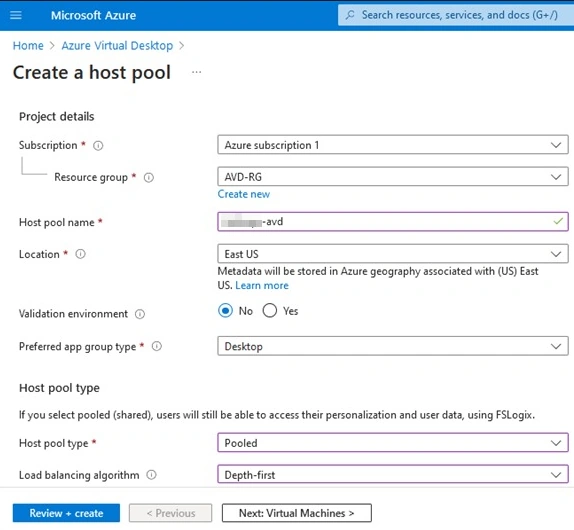Screen dimensions: 574x530
Task: Click the Subscription info icon
Action: click(x=98, y=146)
